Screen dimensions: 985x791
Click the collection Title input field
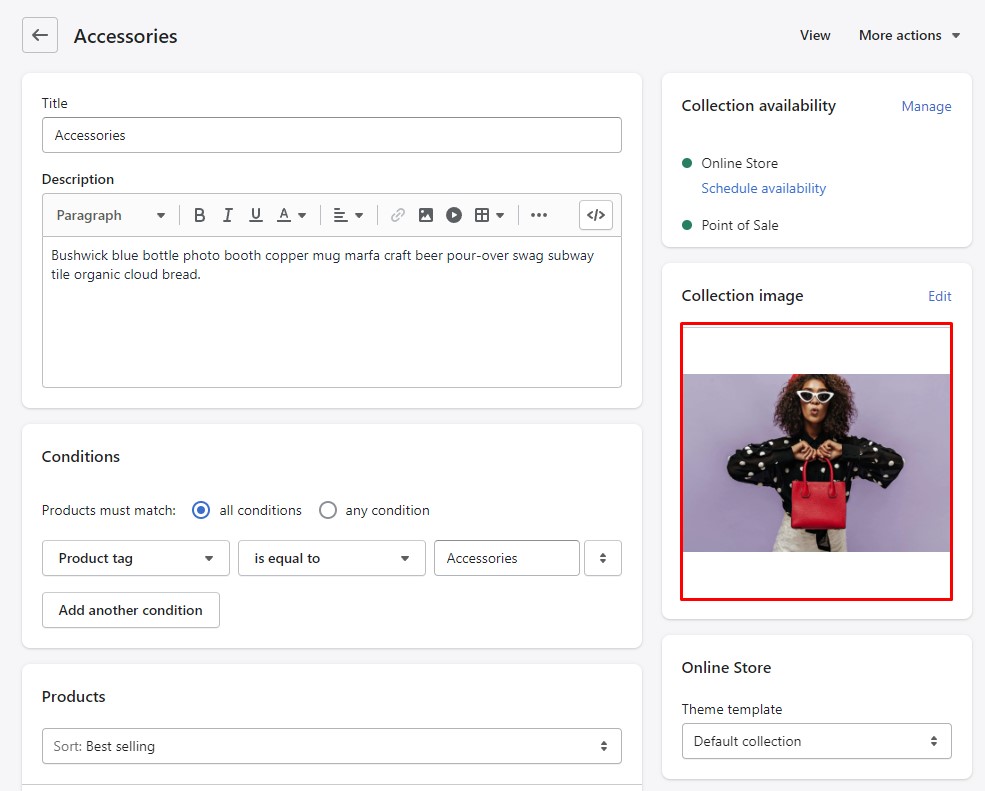pyautogui.click(x=331, y=135)
